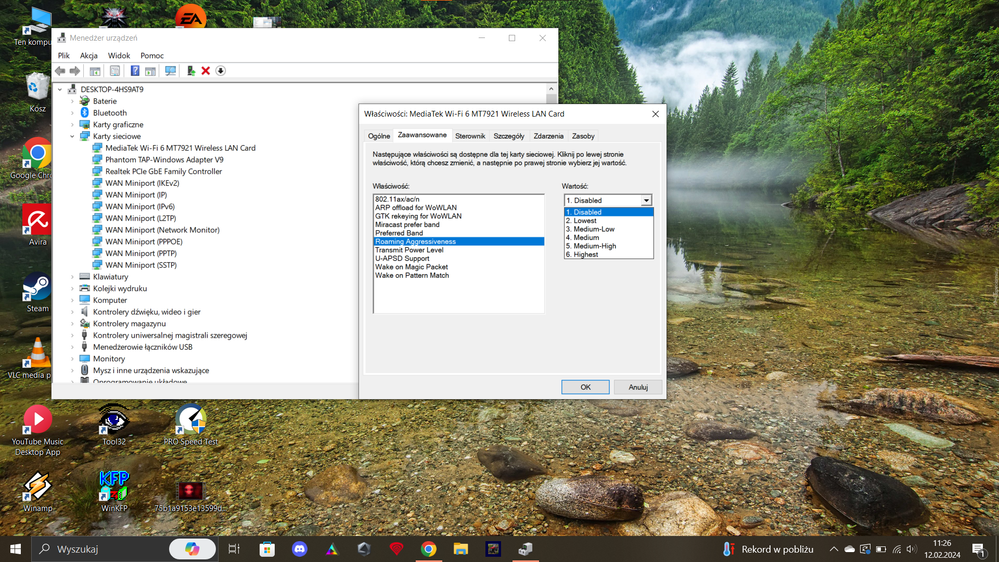
Task: Select Realtek PCIe GbE Family Controller
Action: 163,171
